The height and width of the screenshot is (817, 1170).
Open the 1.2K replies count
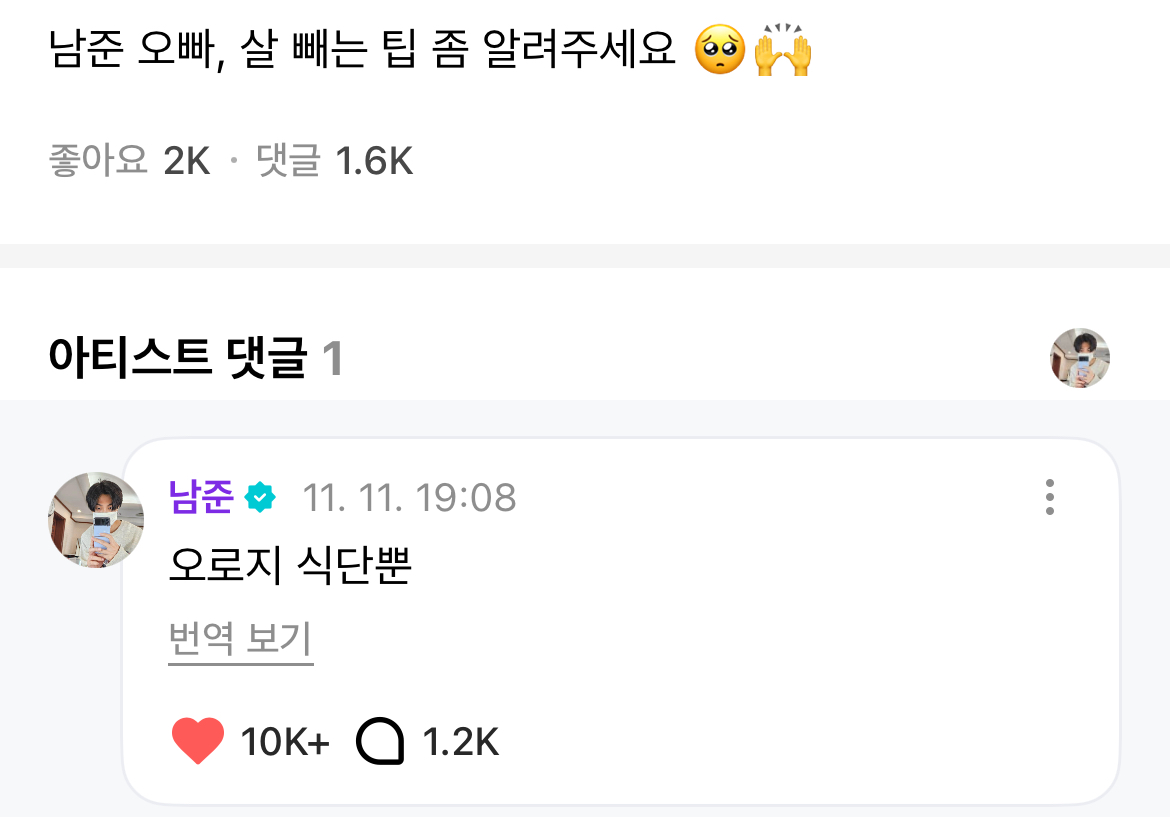pos(460,743)
